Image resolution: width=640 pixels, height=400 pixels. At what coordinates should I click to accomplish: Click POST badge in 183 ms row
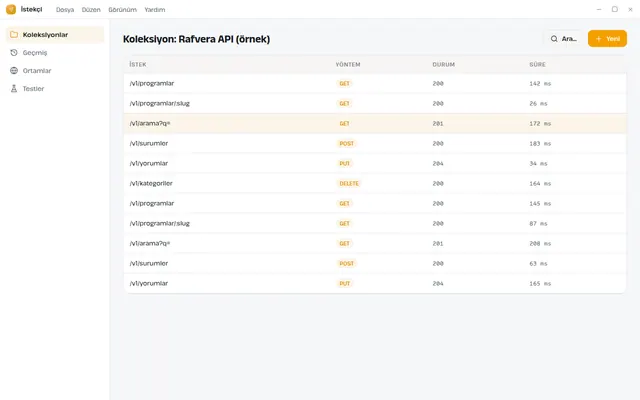347,143
